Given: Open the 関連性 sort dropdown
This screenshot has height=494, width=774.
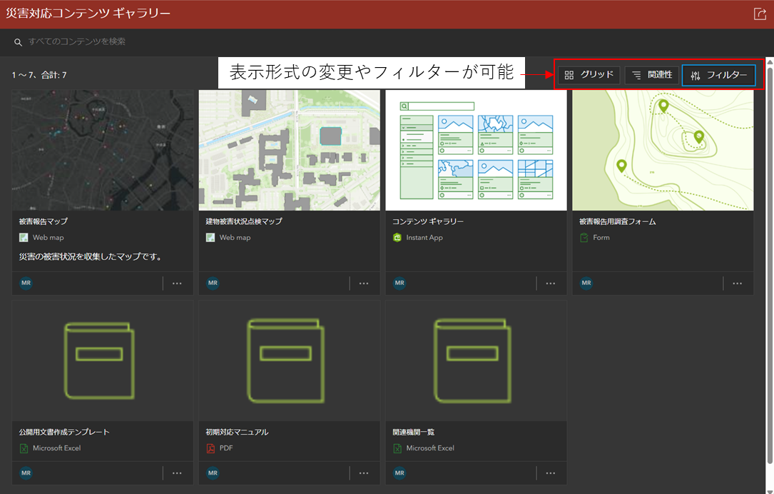Looking at the screenshot, I should tap(651, 75).
